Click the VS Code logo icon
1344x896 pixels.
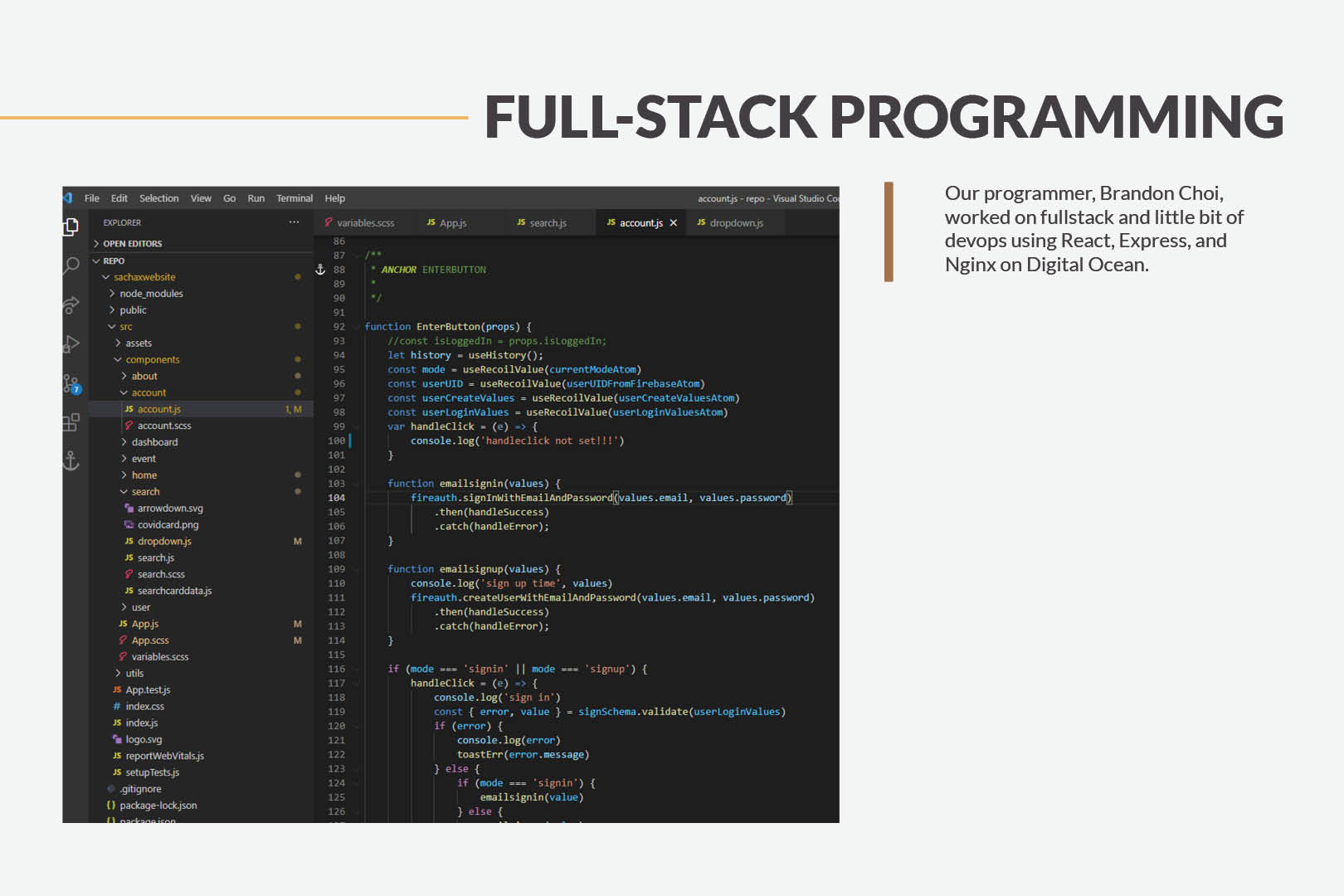click(68, 198)
